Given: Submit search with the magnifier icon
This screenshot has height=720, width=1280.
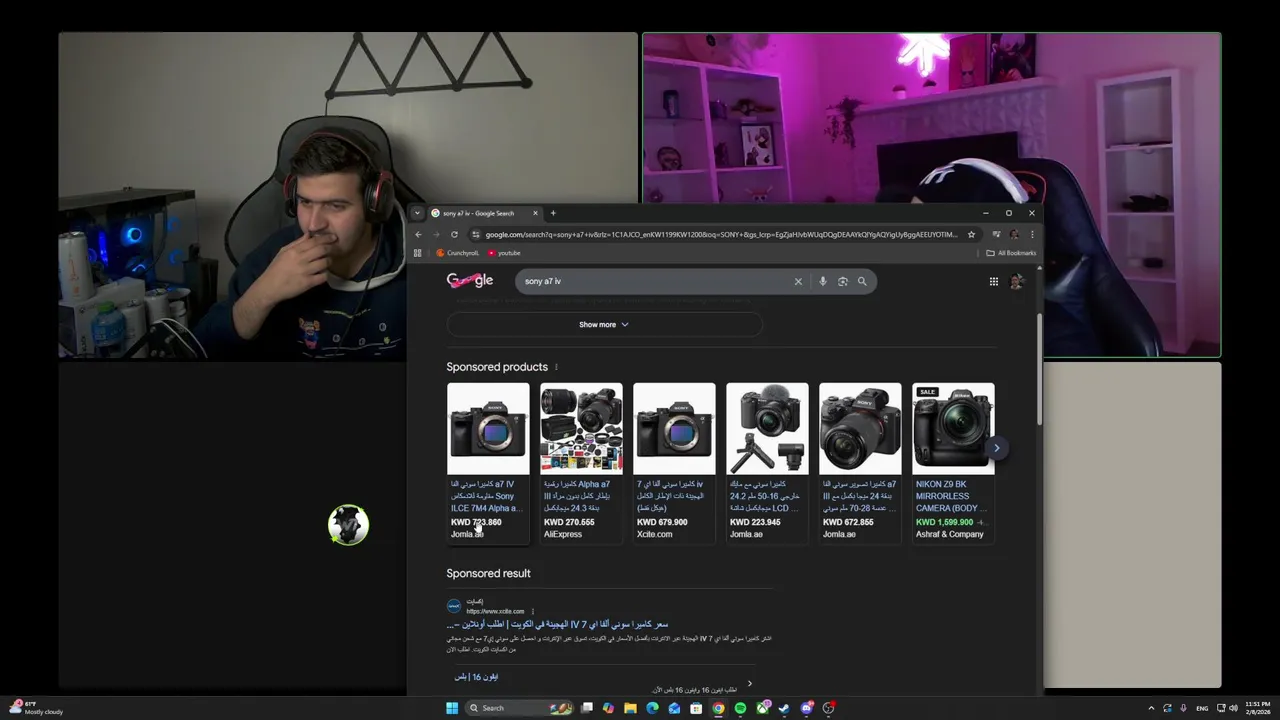Looking at the screenshot, I should [x=862, y=281].
